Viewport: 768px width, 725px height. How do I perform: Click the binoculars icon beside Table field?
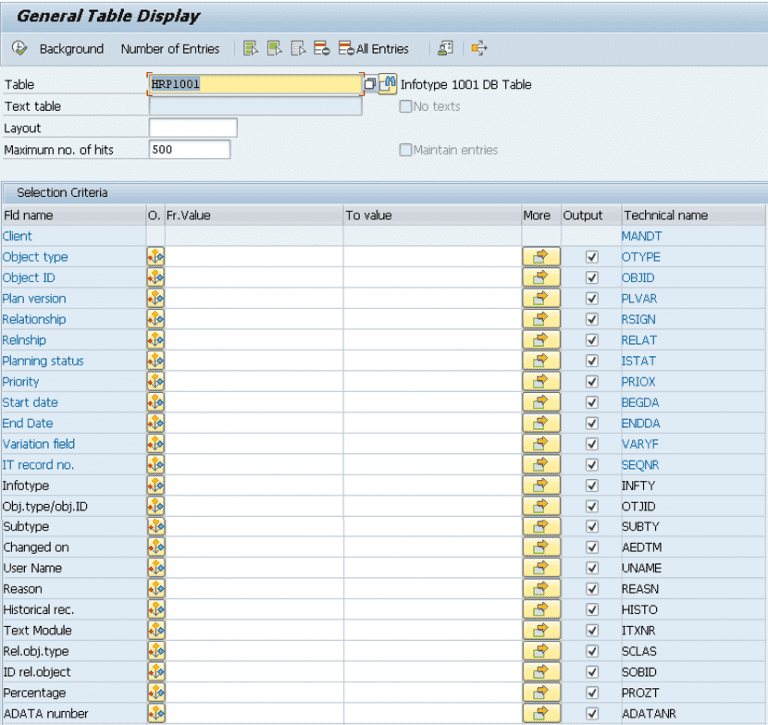[387, 84]
